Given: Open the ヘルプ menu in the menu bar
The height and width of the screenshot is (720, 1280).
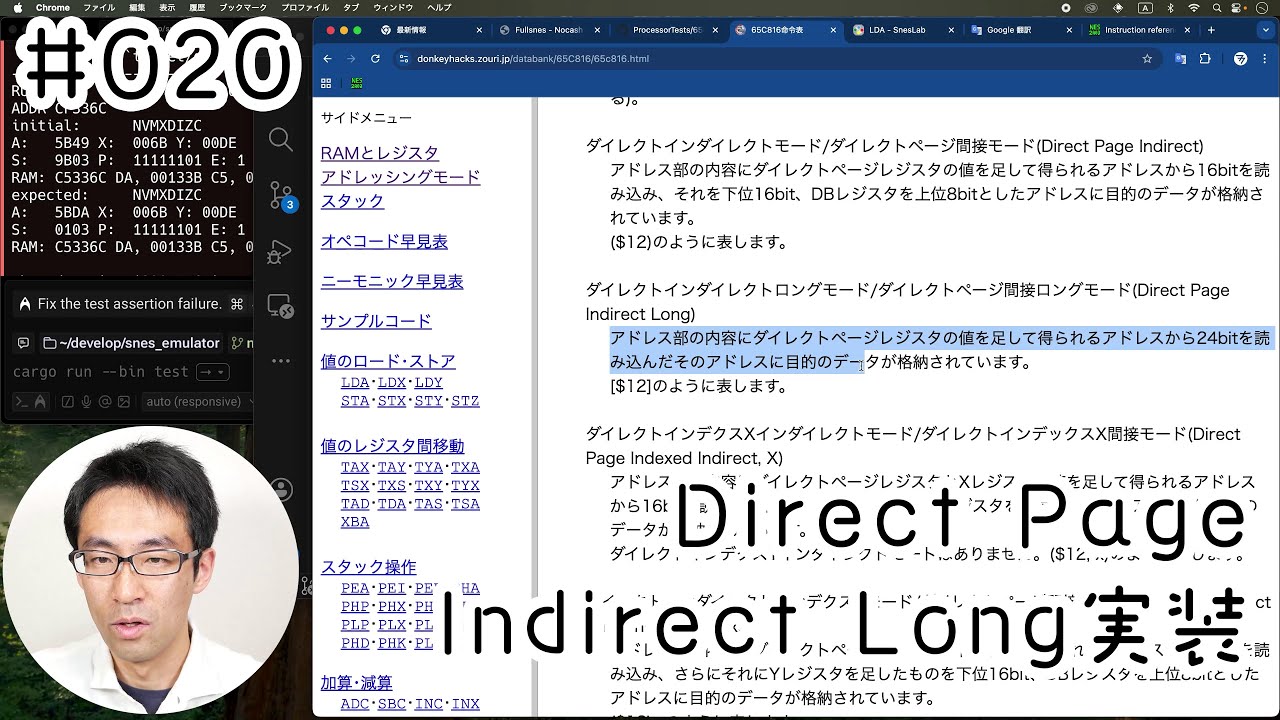Looking at the screenshot, I should (439, 8).
